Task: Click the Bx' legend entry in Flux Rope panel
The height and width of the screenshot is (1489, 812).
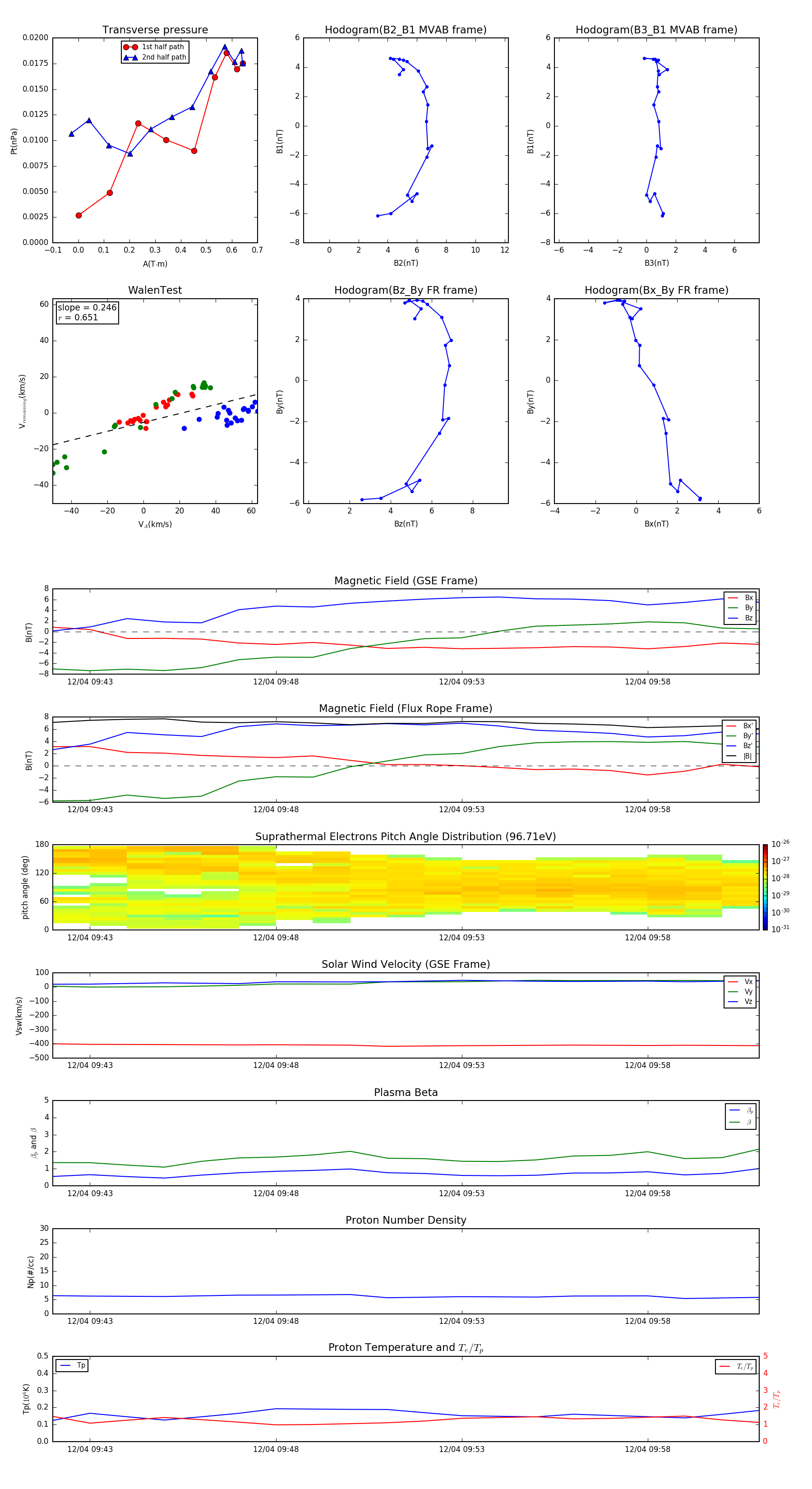Action: point(740,726)
